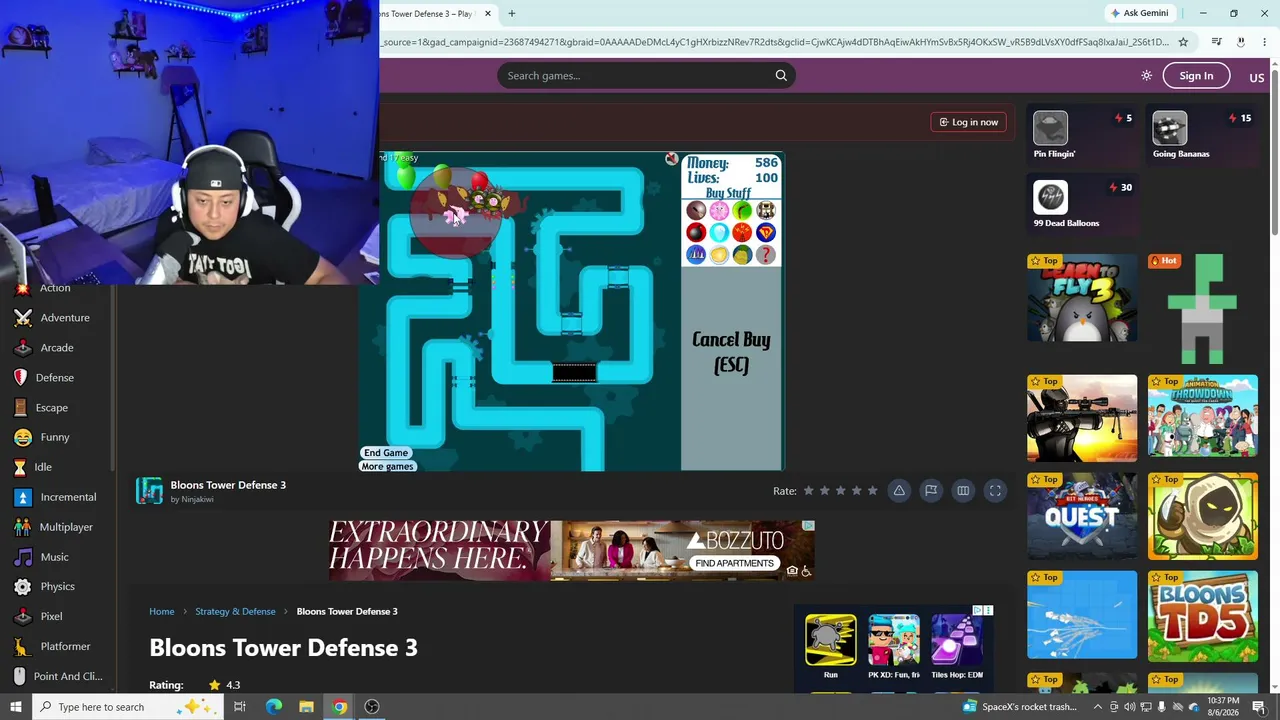
Task: Select the pink Tack Shooter tower
Action: click(x=719, y=210)
